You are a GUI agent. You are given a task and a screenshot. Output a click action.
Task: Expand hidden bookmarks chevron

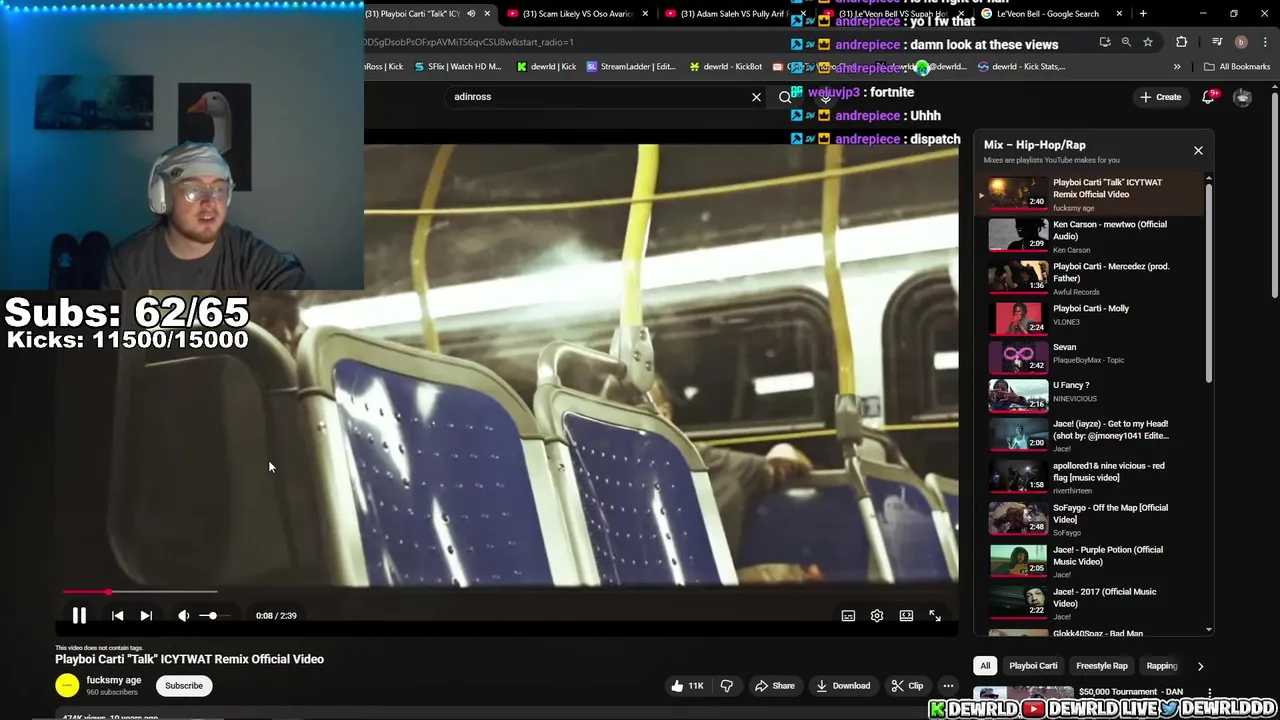pos(1177,67)
